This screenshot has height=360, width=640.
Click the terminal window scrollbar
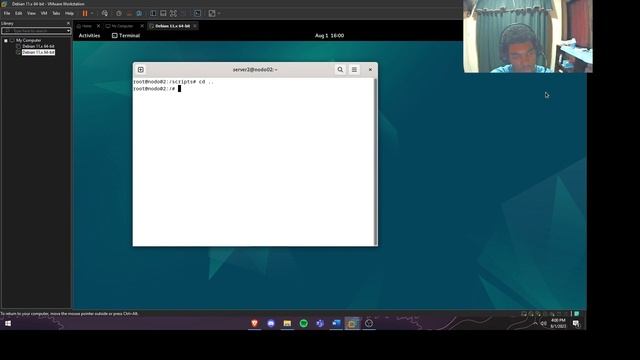(375, 162)
